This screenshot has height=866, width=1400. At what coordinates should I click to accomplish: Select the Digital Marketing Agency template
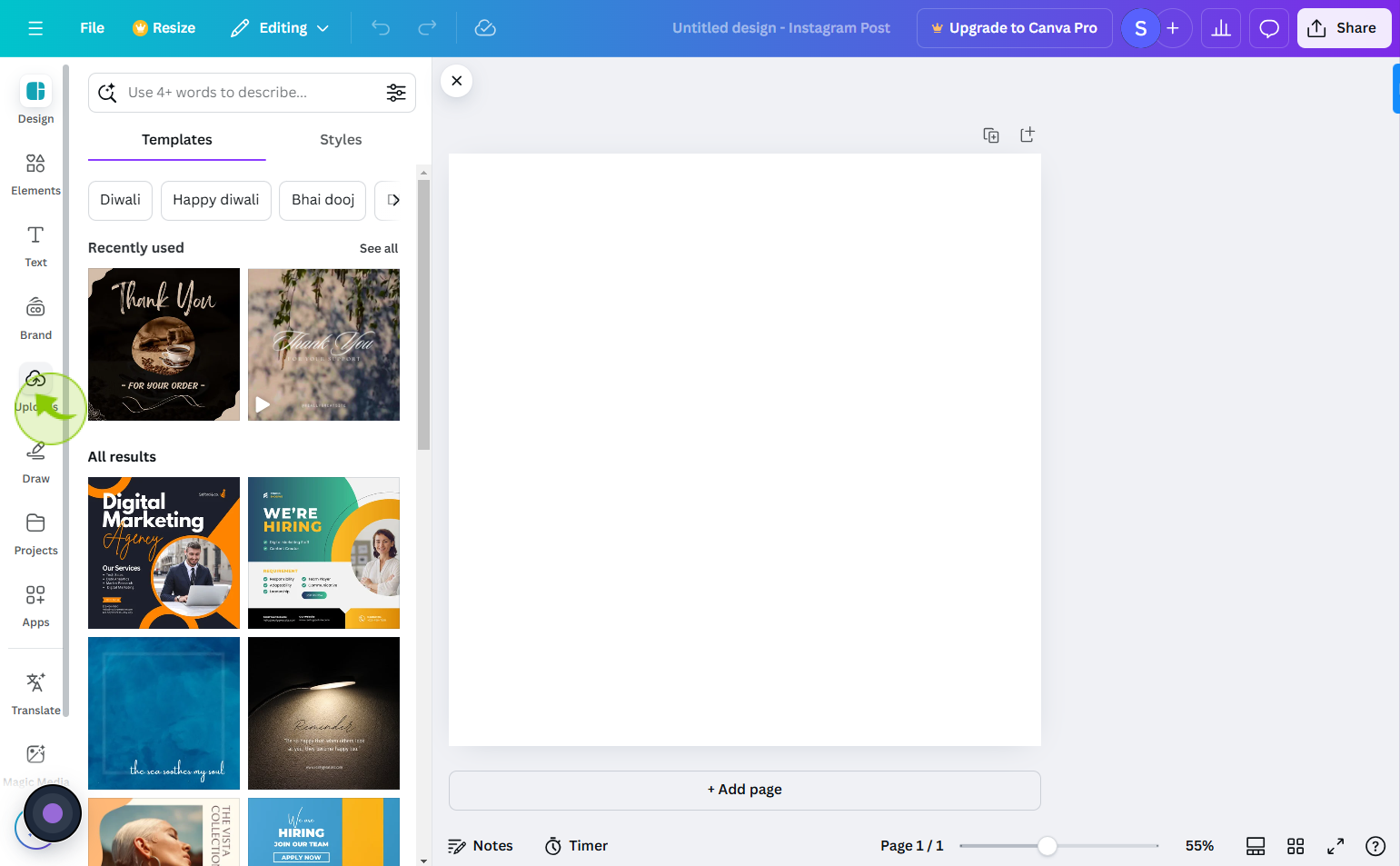click(164, 552)
